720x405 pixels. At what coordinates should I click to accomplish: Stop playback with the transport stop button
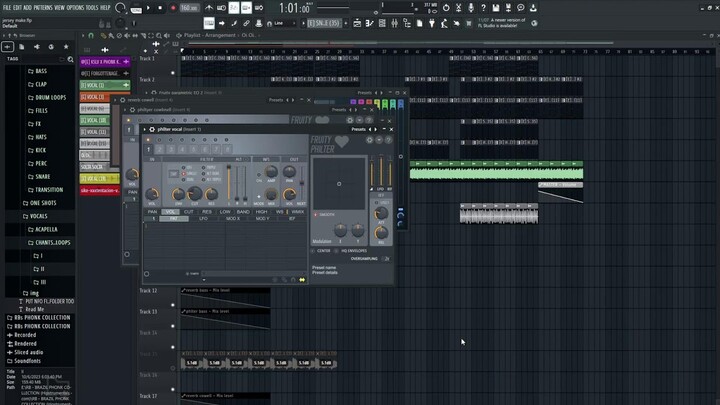160,8
